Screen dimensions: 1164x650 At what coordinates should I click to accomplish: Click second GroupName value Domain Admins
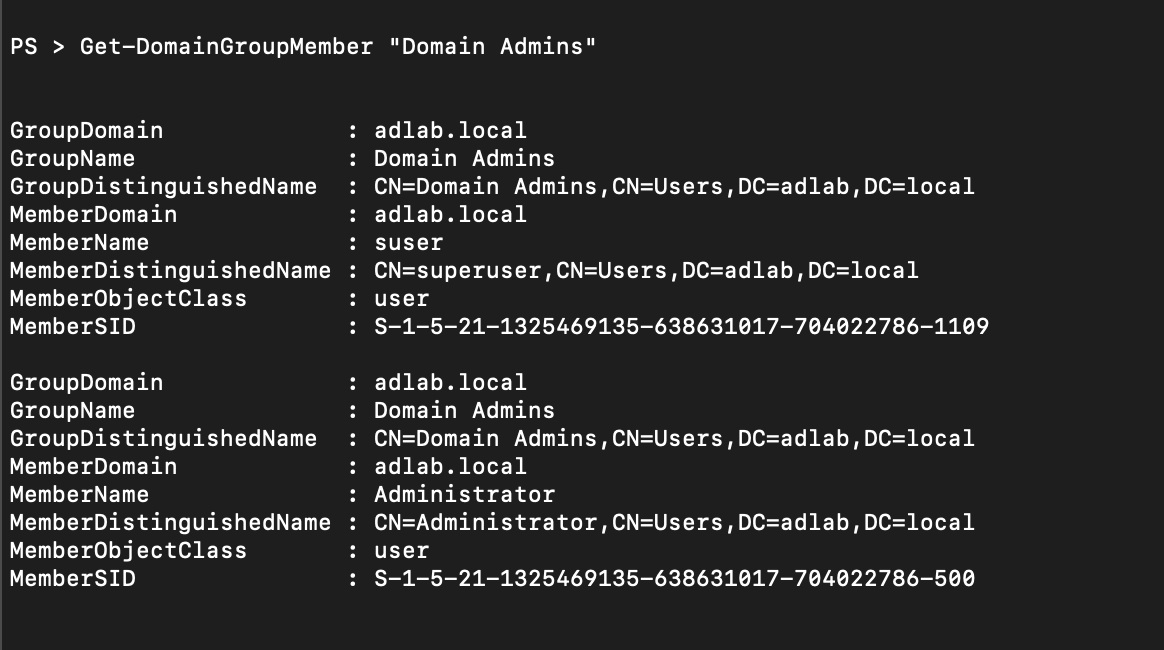click(464, 410)
